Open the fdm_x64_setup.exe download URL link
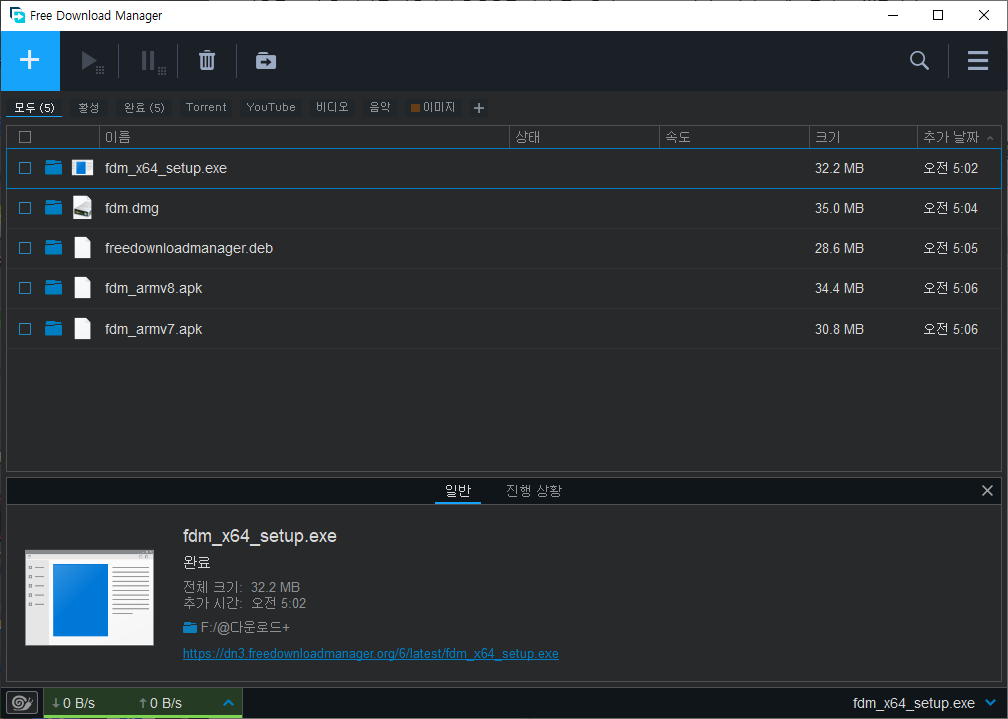 (x=370, y=653)
